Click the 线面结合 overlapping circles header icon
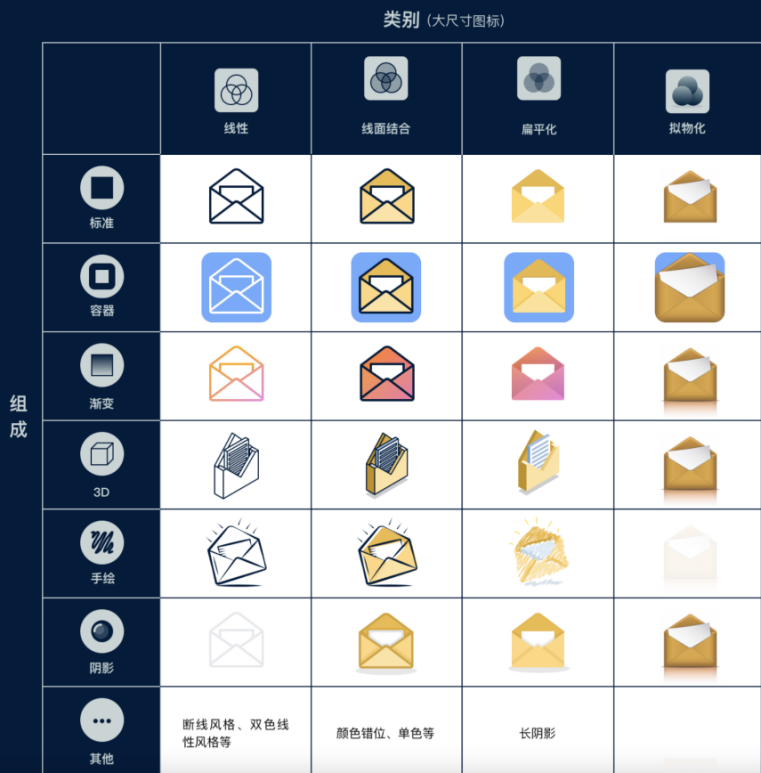 386,78
